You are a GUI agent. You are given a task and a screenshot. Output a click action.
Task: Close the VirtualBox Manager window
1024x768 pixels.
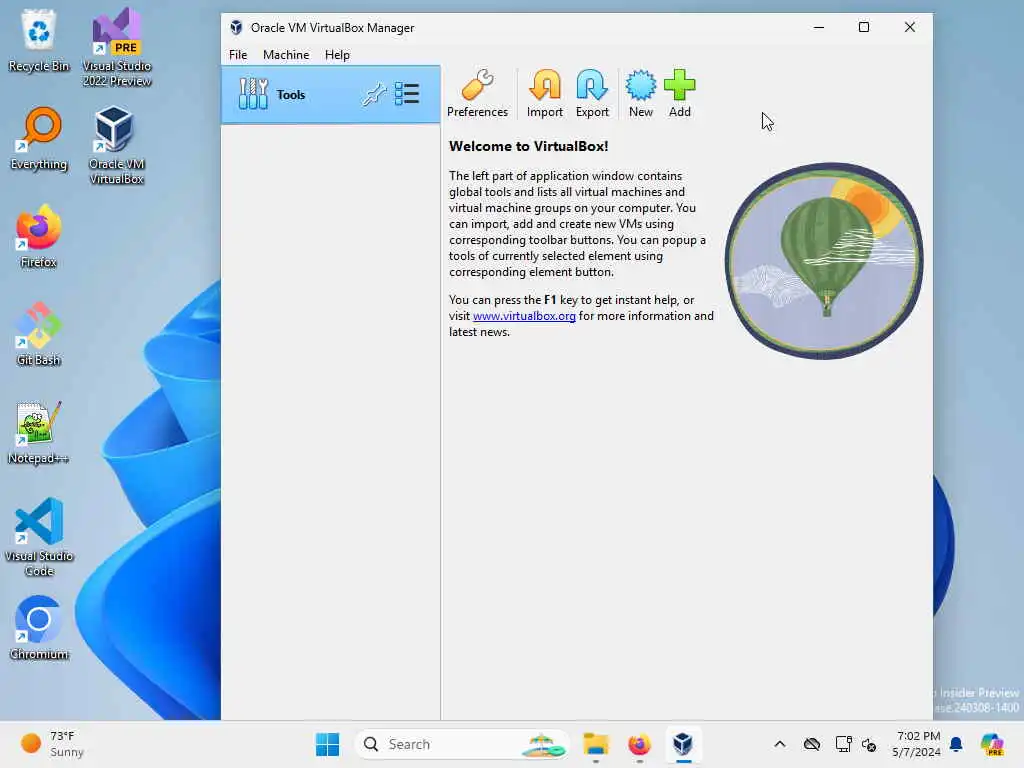pyautogui.click(x=910, y=27)
